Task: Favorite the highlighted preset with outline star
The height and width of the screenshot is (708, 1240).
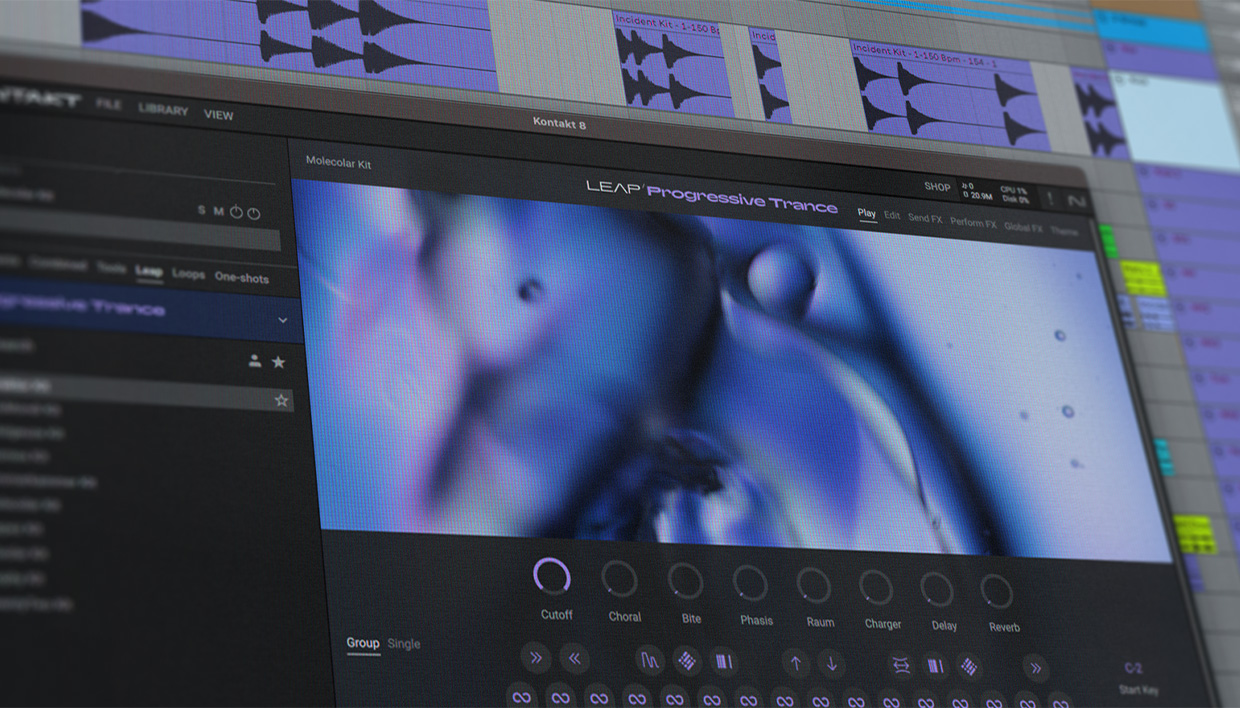Action: click(x=281, y=400)
